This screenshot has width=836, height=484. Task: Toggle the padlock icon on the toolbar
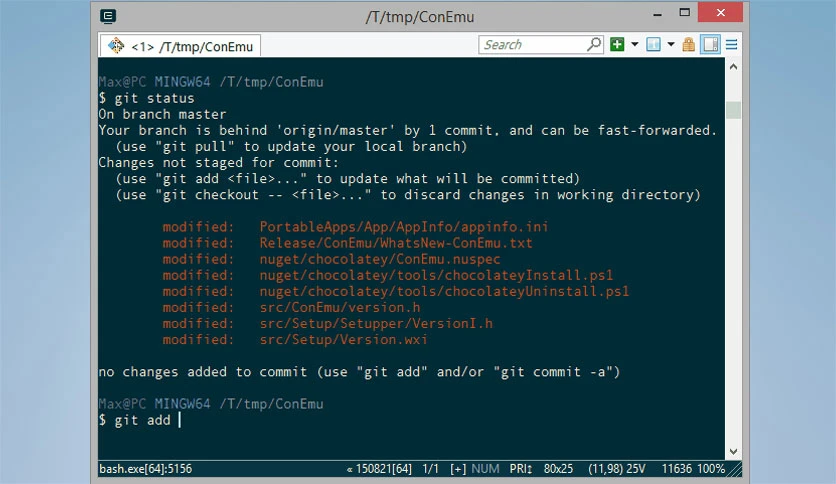688,44
